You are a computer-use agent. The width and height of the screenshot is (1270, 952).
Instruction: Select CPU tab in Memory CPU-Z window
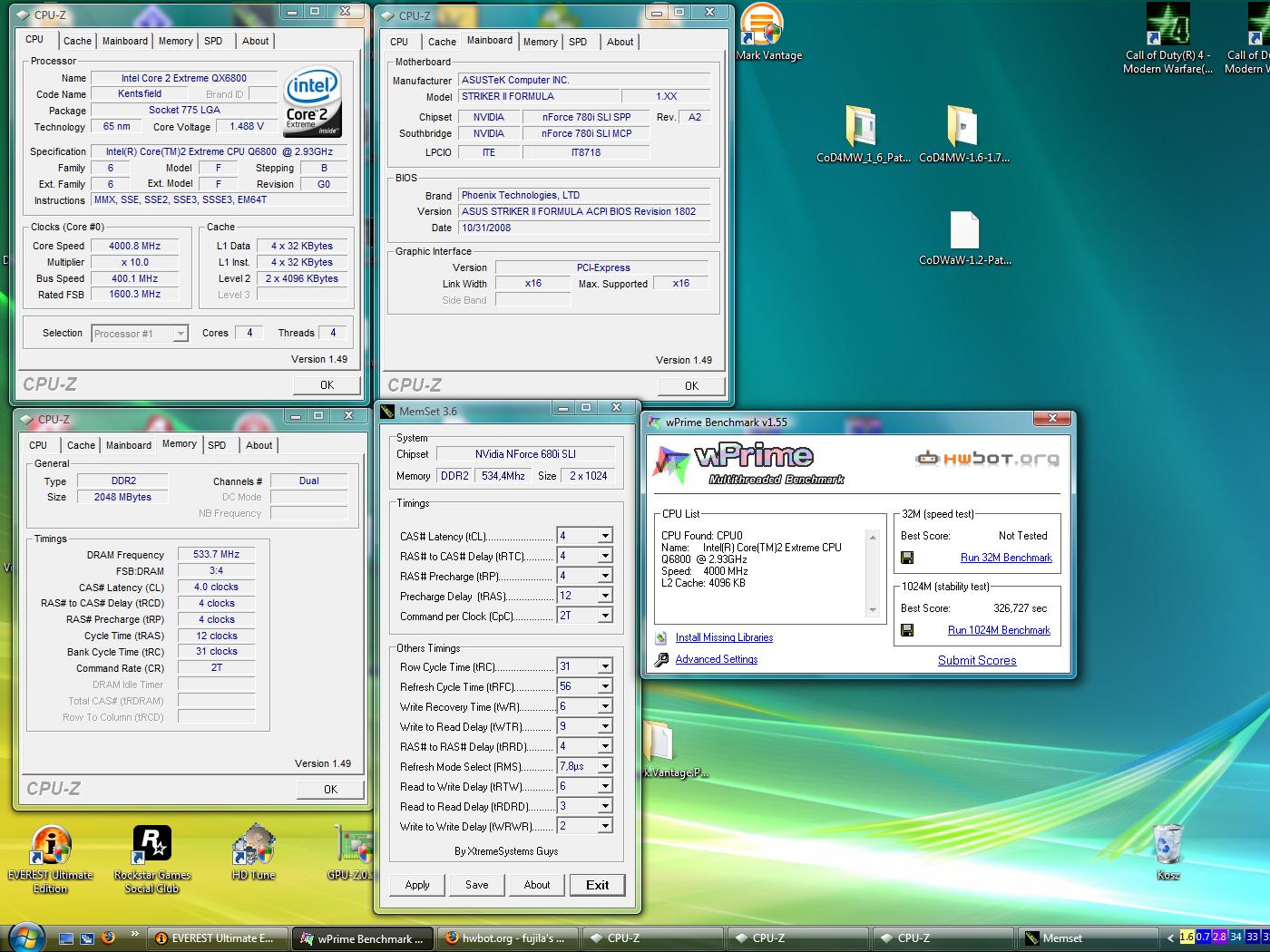click(x=38, y=445)
